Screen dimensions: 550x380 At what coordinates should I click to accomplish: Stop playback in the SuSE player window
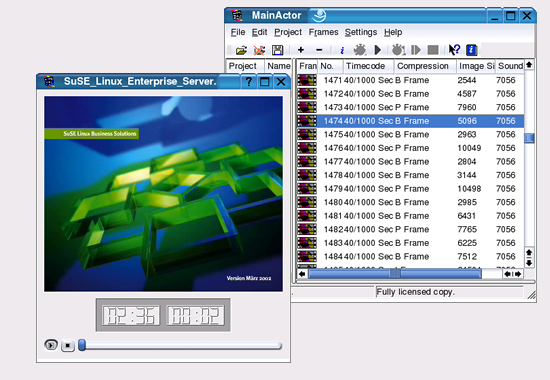coord(68,346)
